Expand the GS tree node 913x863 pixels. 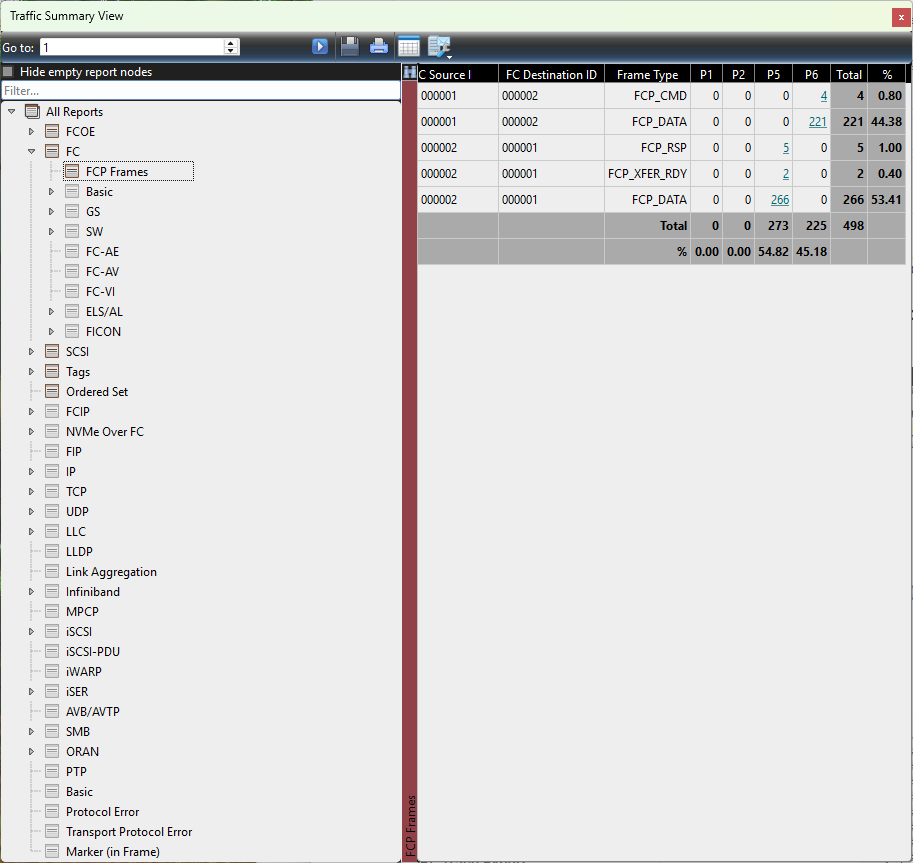pos(51,211)
